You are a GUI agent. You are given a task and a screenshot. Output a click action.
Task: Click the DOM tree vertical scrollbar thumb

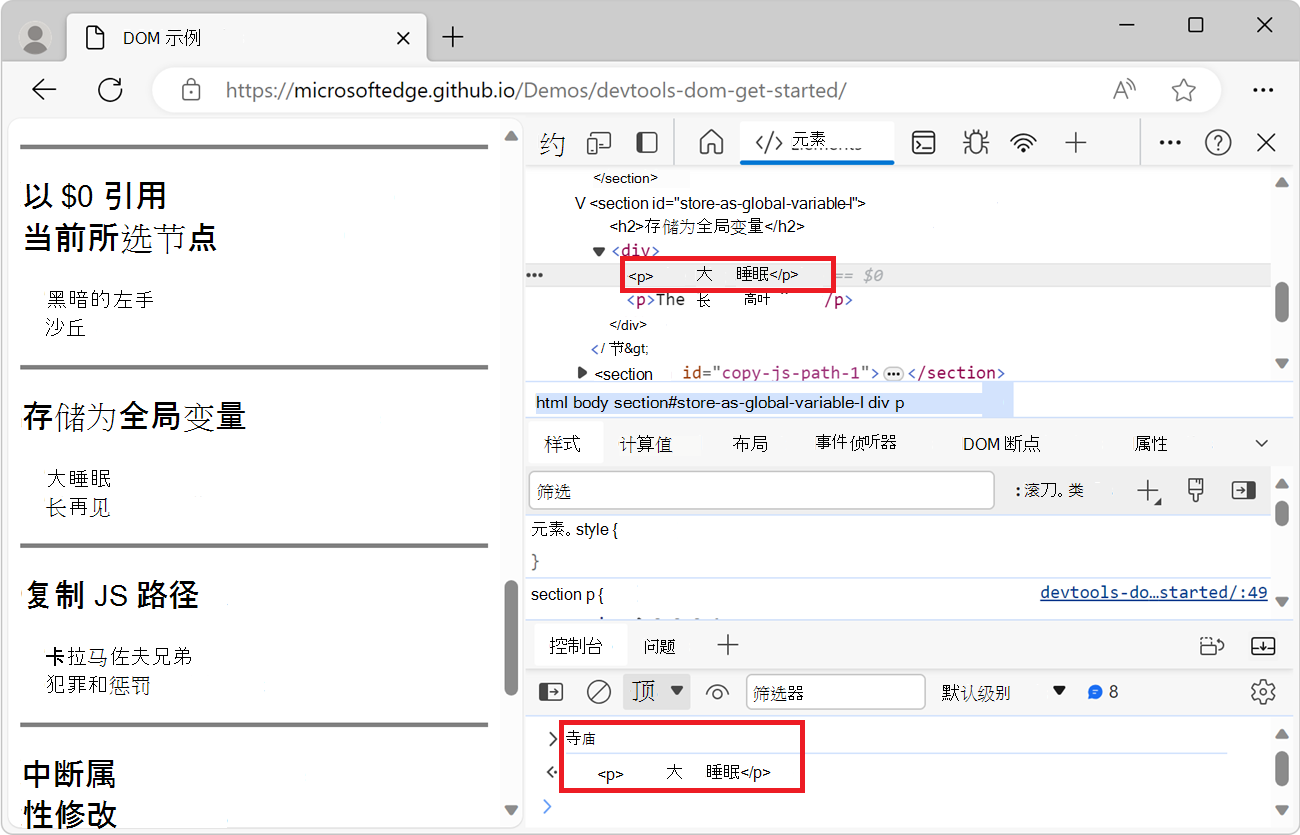[1282, 303]
